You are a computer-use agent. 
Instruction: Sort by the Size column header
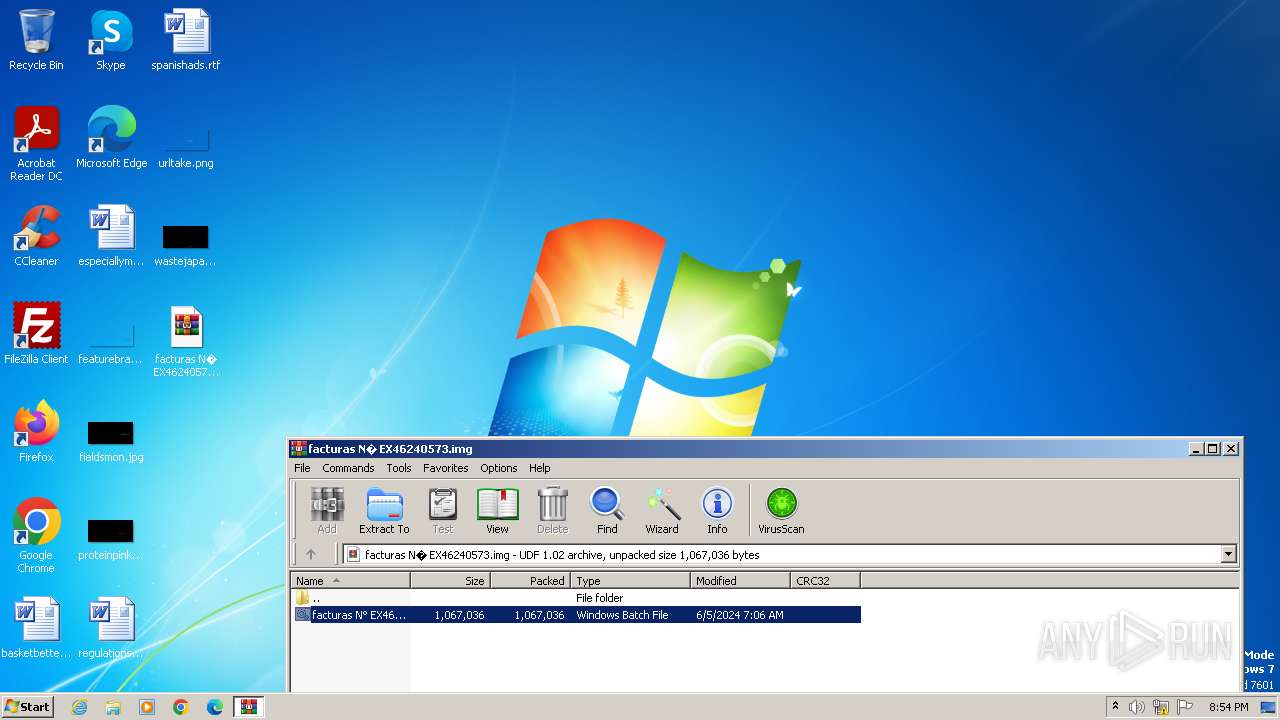click(x=450, y=580)
